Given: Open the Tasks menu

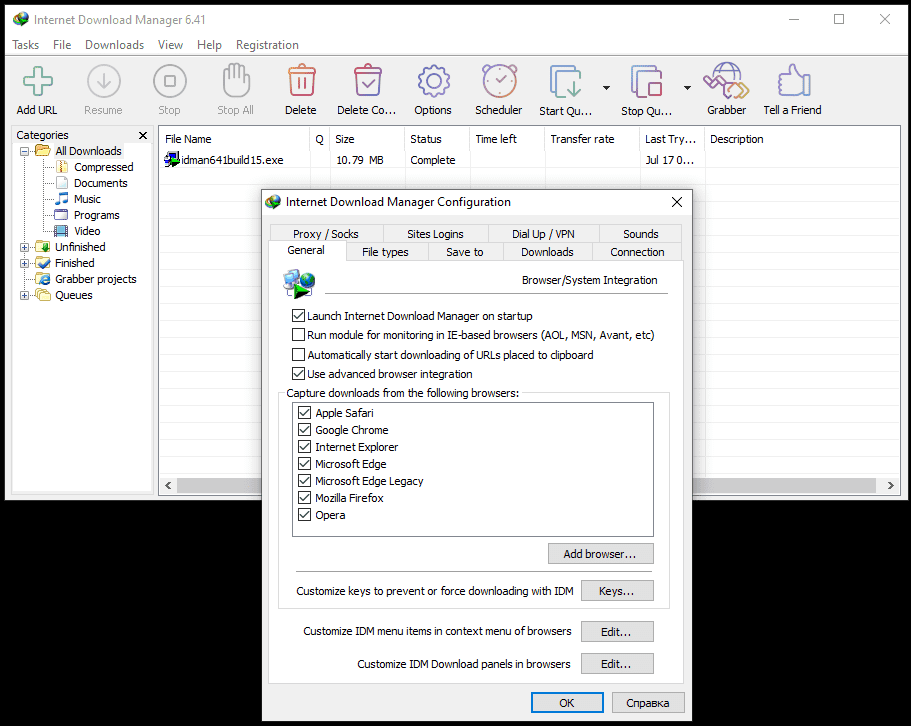Looking at the screenshot, I should [26, 45].
